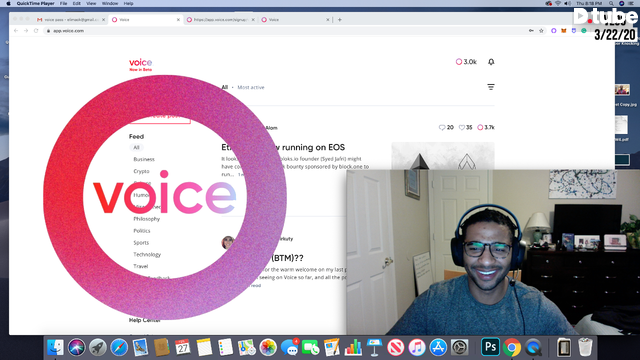The image size is (640, 360).
Task: Open the Edit menu
Action: click(x=76, y=3)
